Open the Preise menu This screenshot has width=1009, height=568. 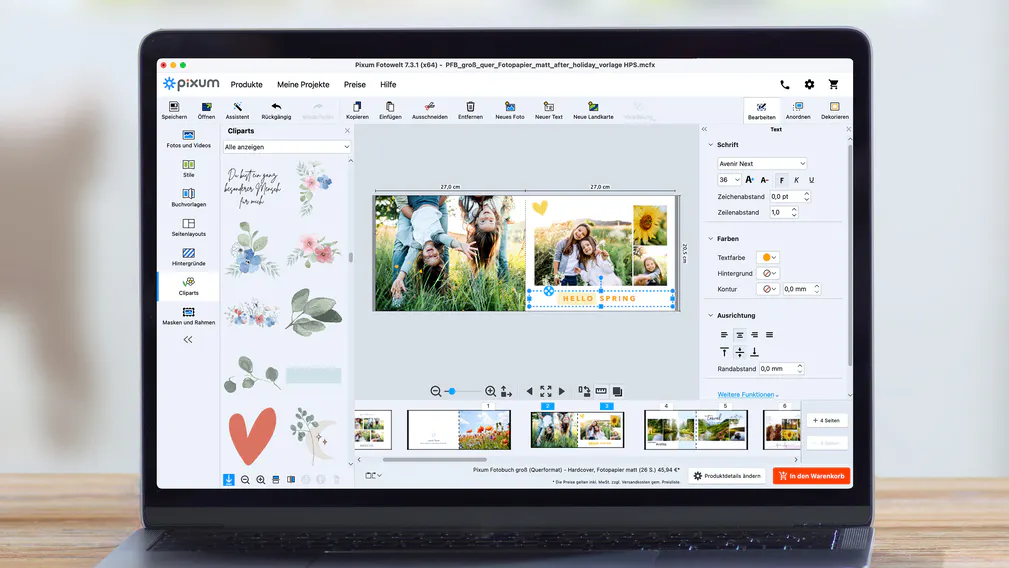click(x=355, y=85)
